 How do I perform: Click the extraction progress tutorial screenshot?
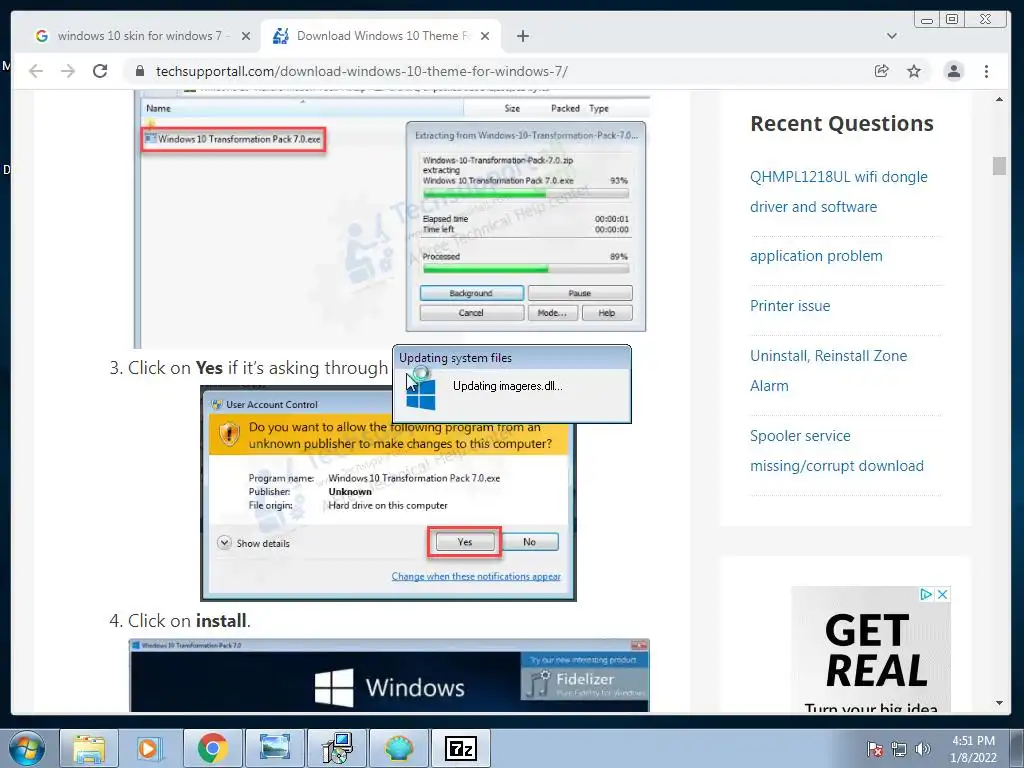point(392,221)
